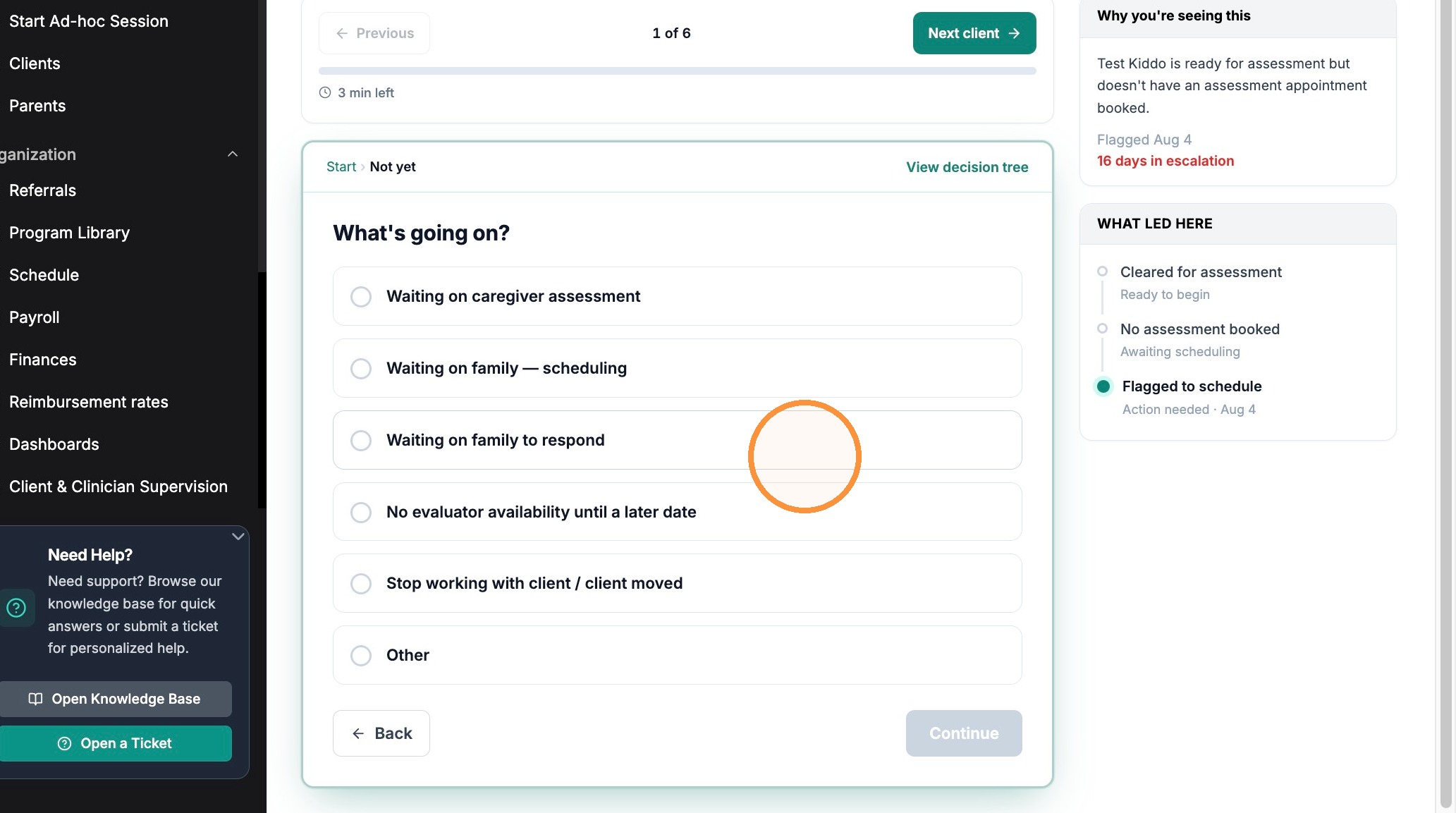This screenshot has width=1456, height=813.
Task: Select Waiting on family — scheduling option
Action: (x=677, y=368)
